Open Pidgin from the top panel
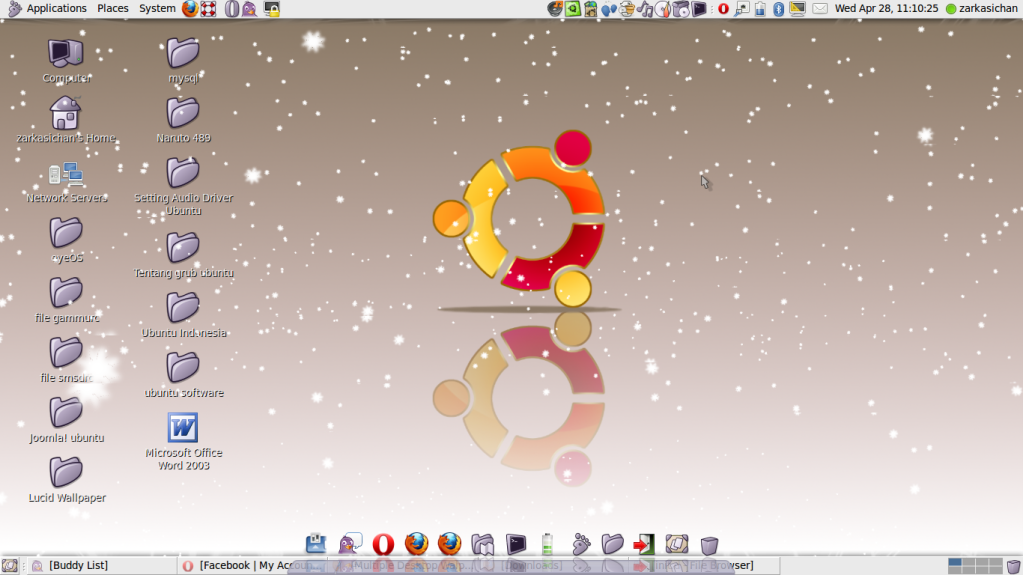 [x=249, y=8]
